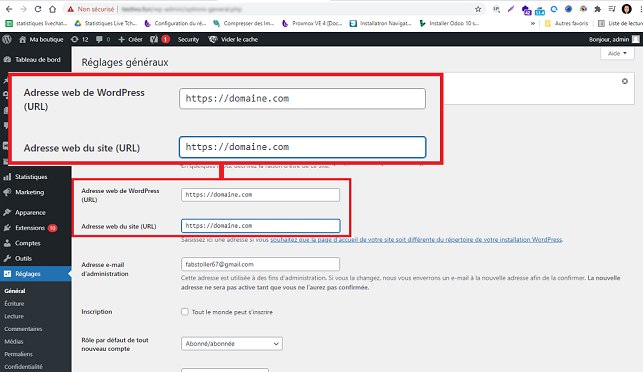Click the WordPress logo in the admin bar

(x=7, y=39)
